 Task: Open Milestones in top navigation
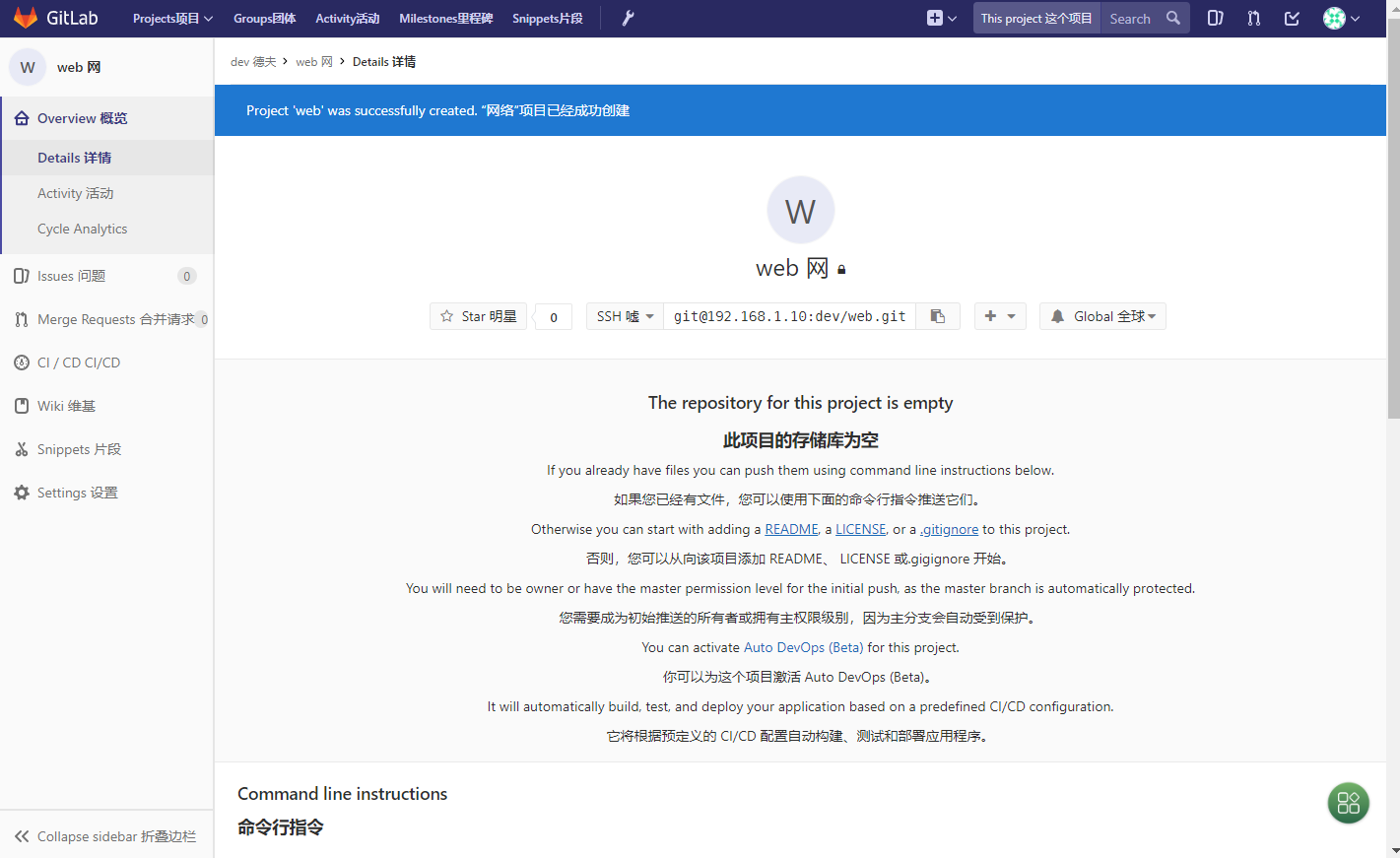point(445,18)
